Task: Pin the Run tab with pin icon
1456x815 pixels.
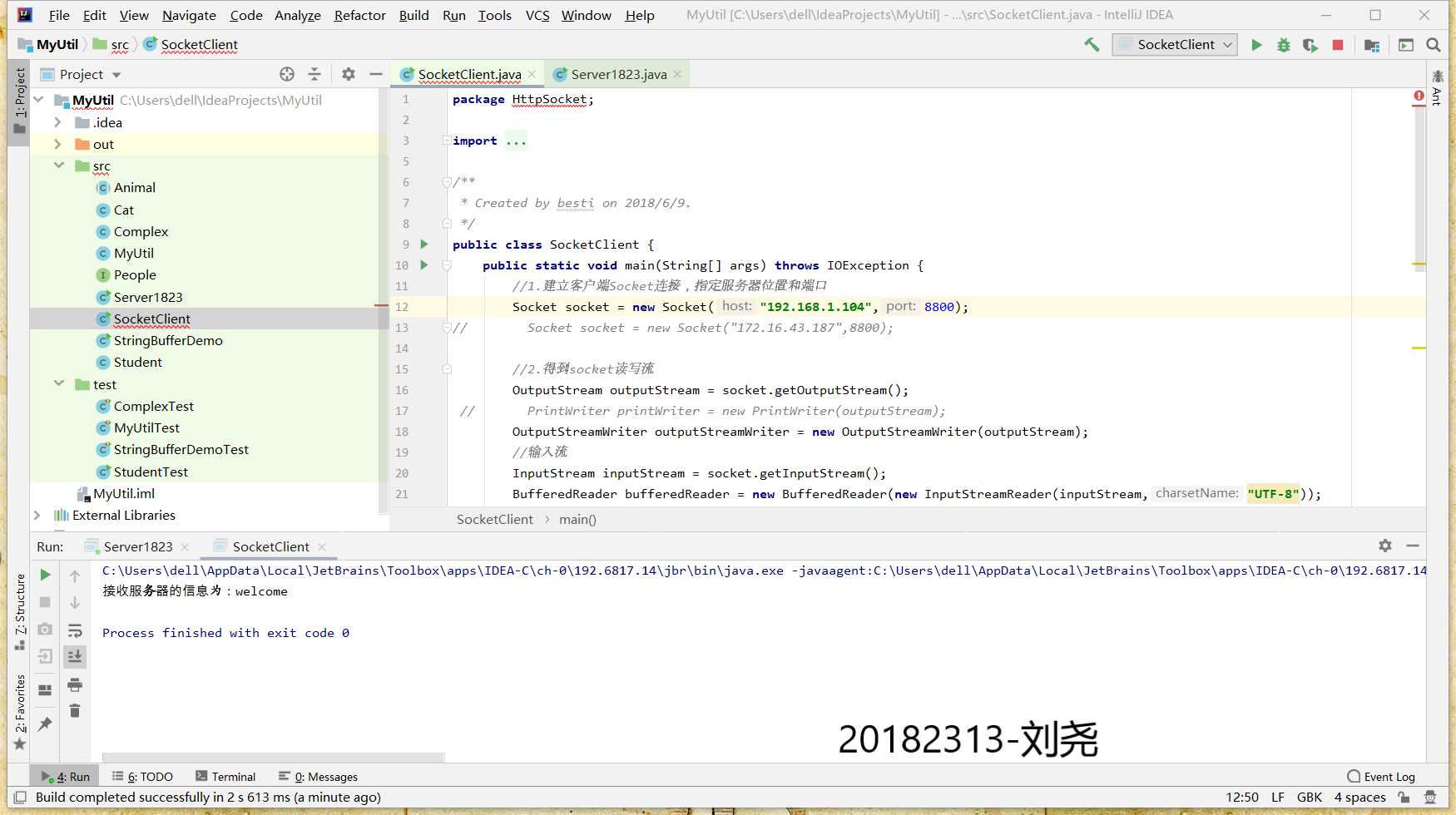Action: pyautogui.click(x=45, y=724)
